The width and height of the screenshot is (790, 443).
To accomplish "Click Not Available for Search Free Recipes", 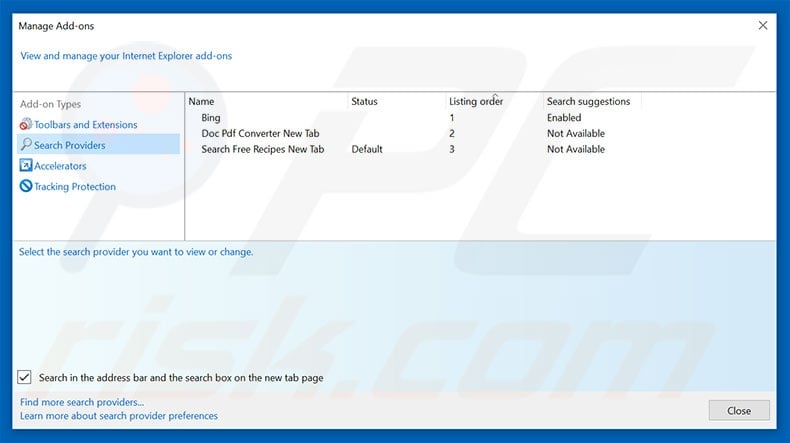I will 576,149.
